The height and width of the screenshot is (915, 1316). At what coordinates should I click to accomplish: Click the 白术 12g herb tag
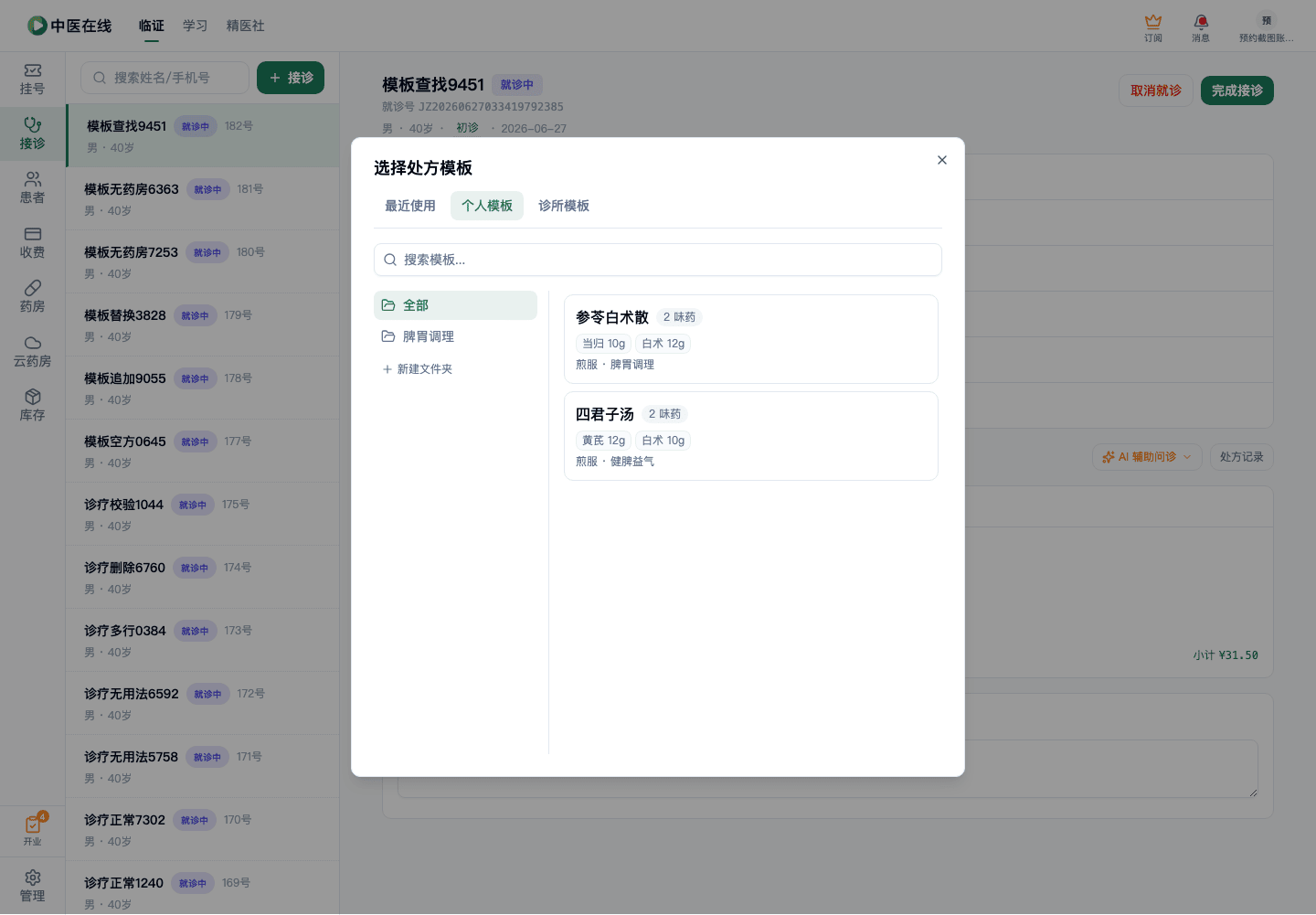pos(663,344)
